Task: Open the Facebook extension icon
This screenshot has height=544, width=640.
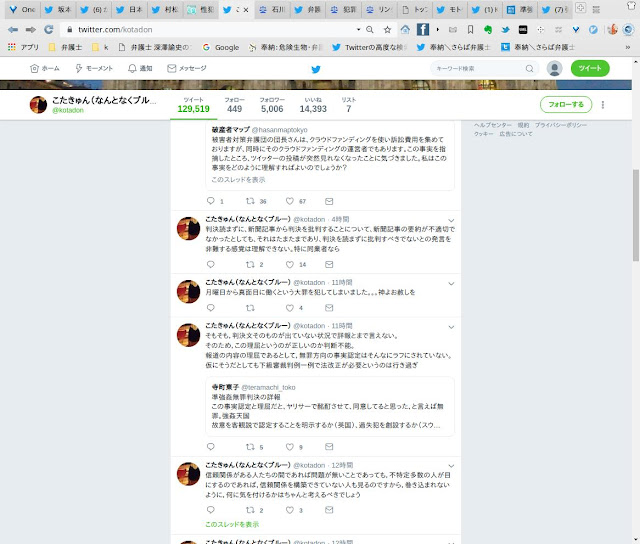Action: pos(423,29)
